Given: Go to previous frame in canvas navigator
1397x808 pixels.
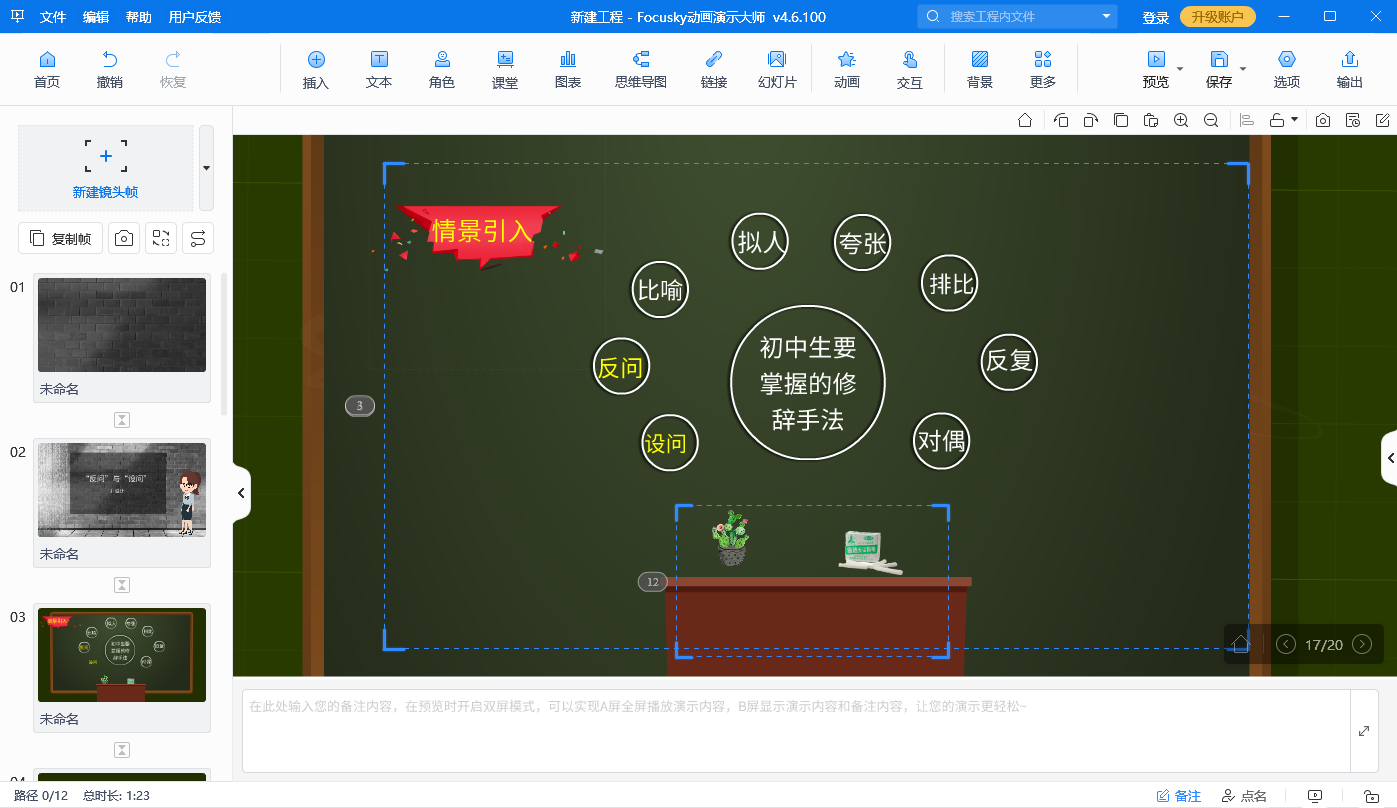Looking at the screenshot, I should pos(1286,644).
